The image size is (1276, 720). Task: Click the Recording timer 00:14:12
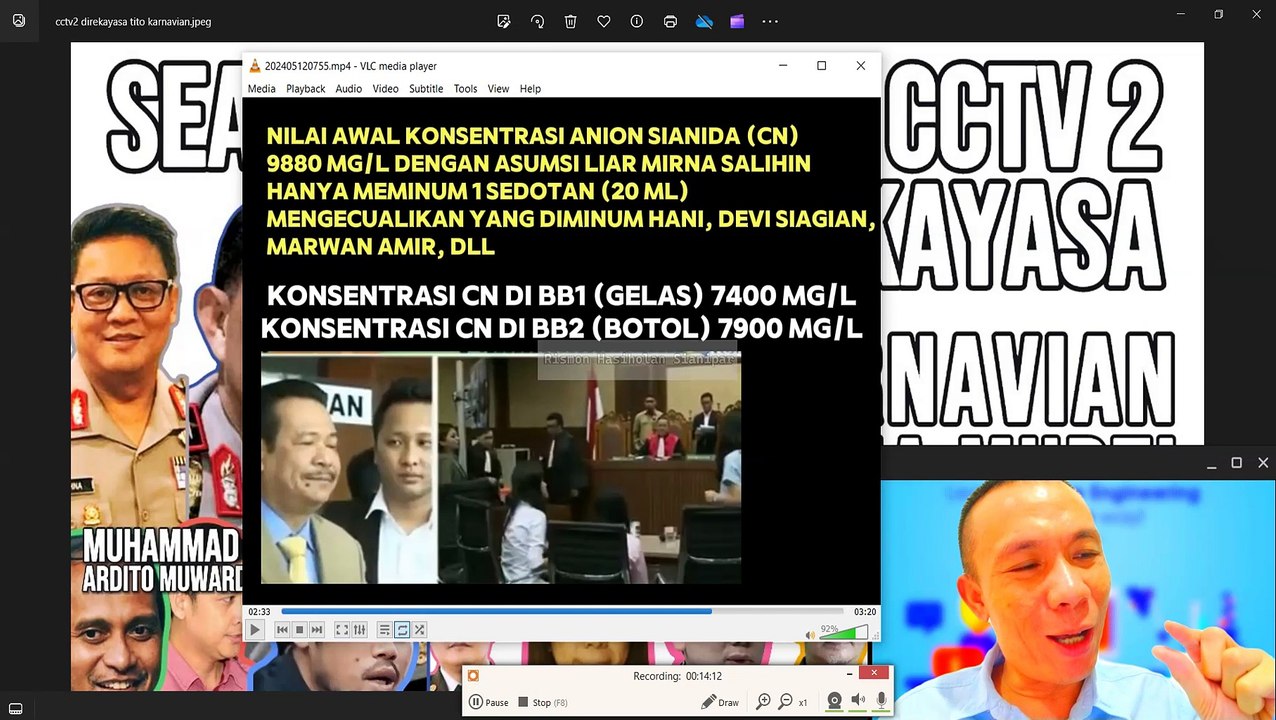(677, 677)
